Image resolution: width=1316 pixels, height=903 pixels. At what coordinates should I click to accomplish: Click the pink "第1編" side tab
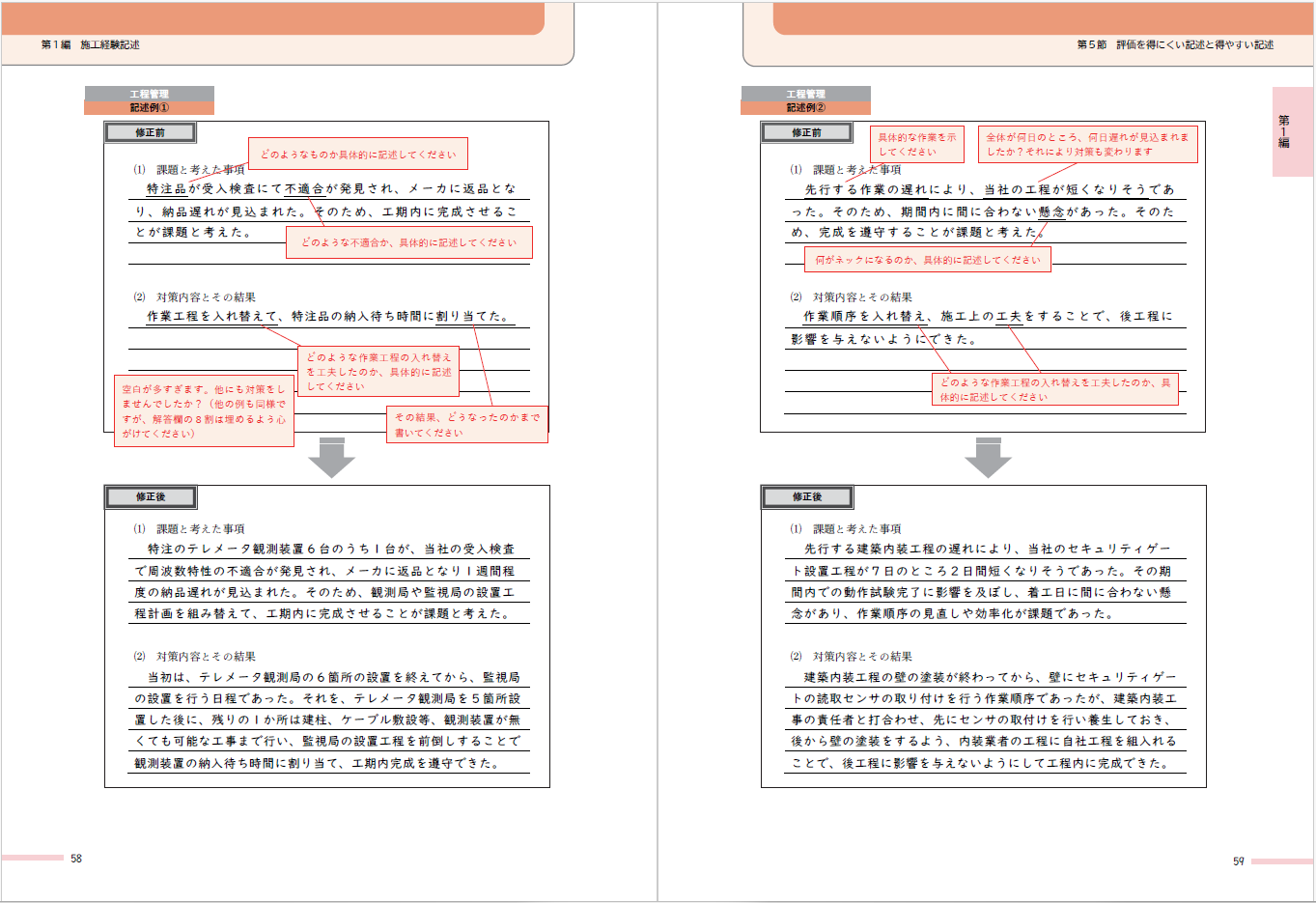[1292, 131]
